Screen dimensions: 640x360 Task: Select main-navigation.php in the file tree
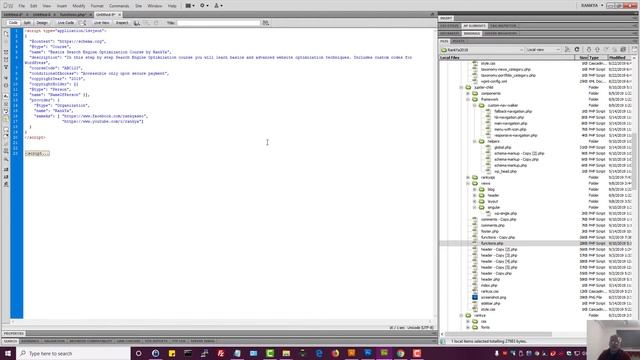pos(510,123)
